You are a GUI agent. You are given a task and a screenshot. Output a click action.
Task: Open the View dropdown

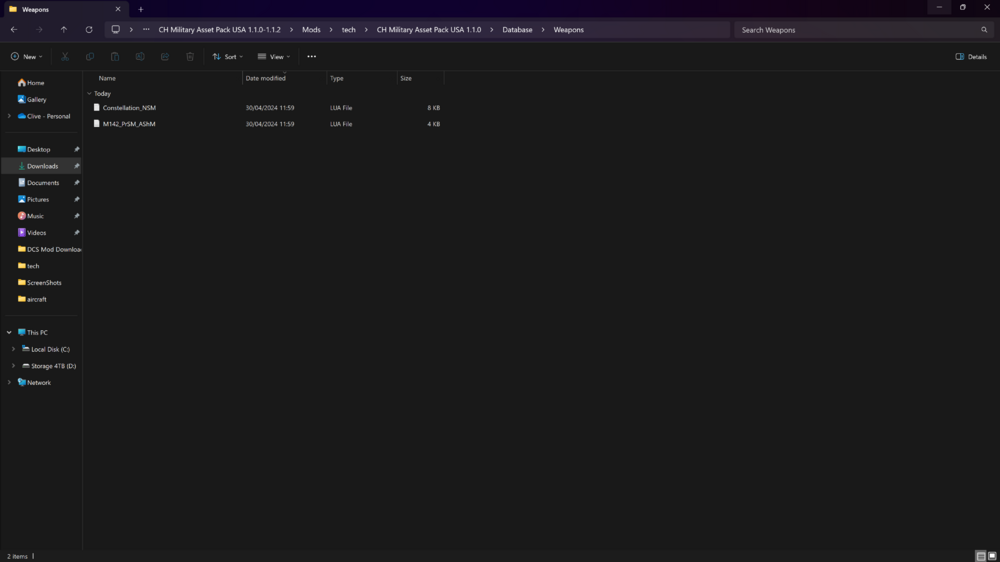pyautogui.click(x=274, y=57)
